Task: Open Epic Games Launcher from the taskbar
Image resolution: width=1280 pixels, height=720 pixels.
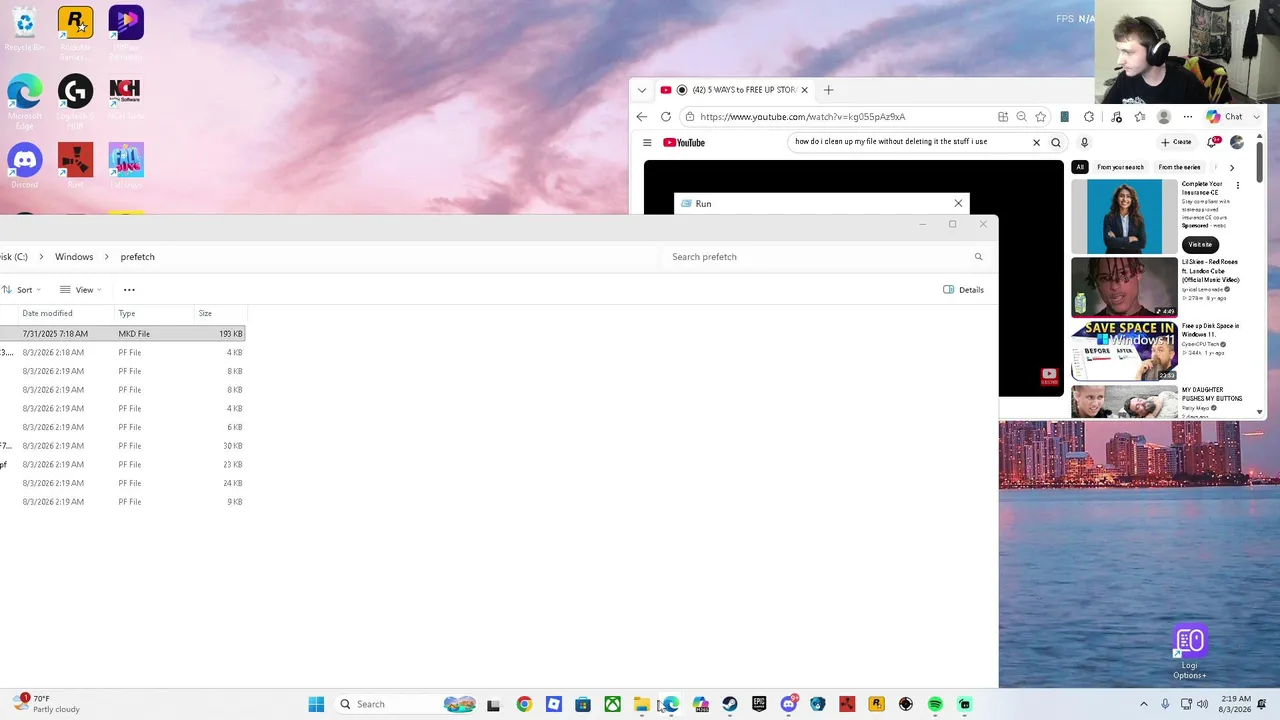Action: (759, 704)
